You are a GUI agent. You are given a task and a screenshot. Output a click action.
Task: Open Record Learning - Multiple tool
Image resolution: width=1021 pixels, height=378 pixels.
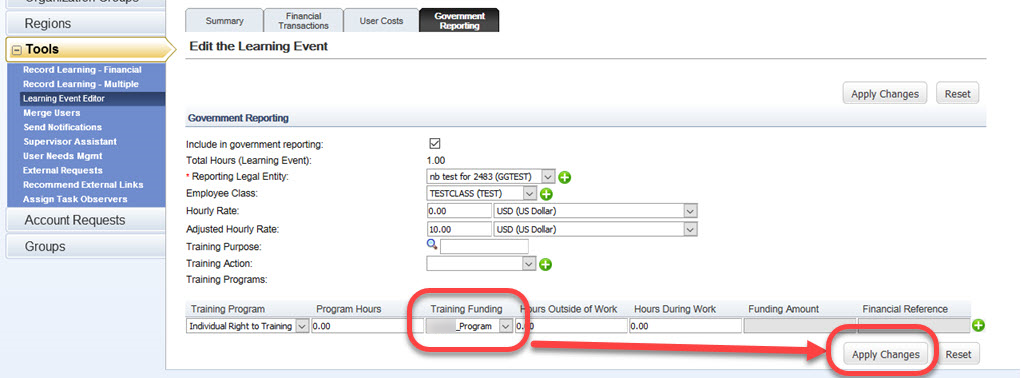tap(81, 84)
